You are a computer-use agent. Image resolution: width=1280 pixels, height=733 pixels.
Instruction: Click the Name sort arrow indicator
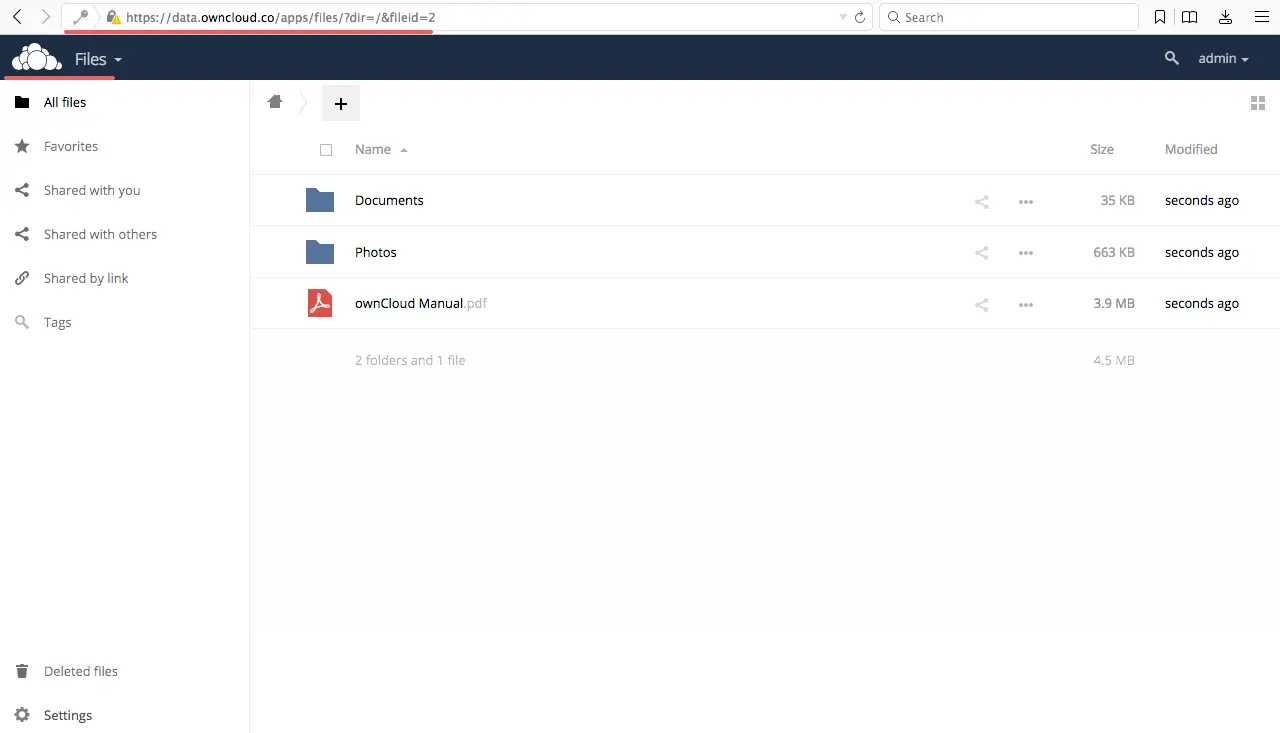404,150
